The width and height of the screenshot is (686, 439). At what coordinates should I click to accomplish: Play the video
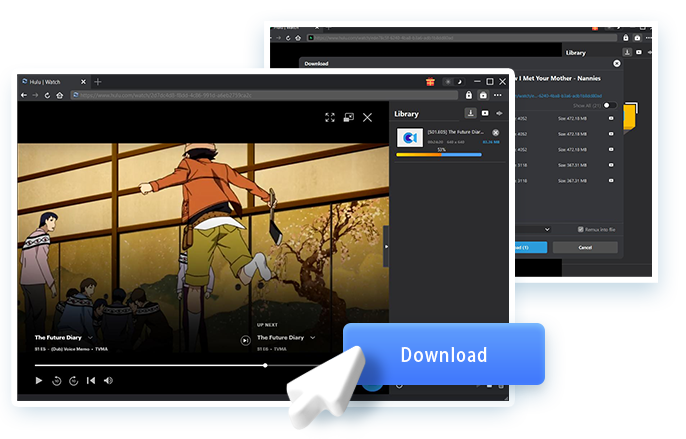click(x=38, y=380)
